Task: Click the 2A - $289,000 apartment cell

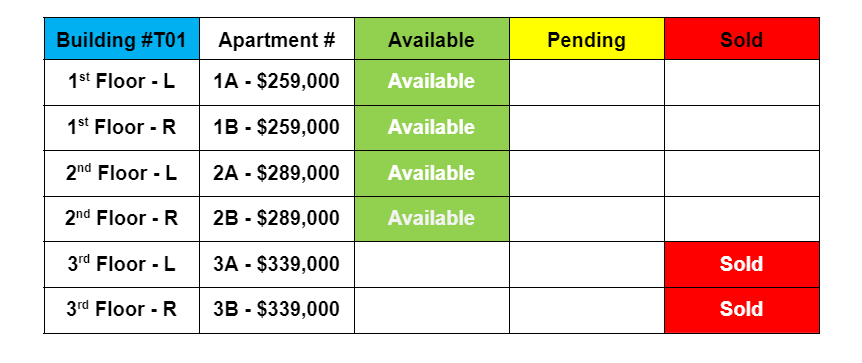Action: click(277, 173)
